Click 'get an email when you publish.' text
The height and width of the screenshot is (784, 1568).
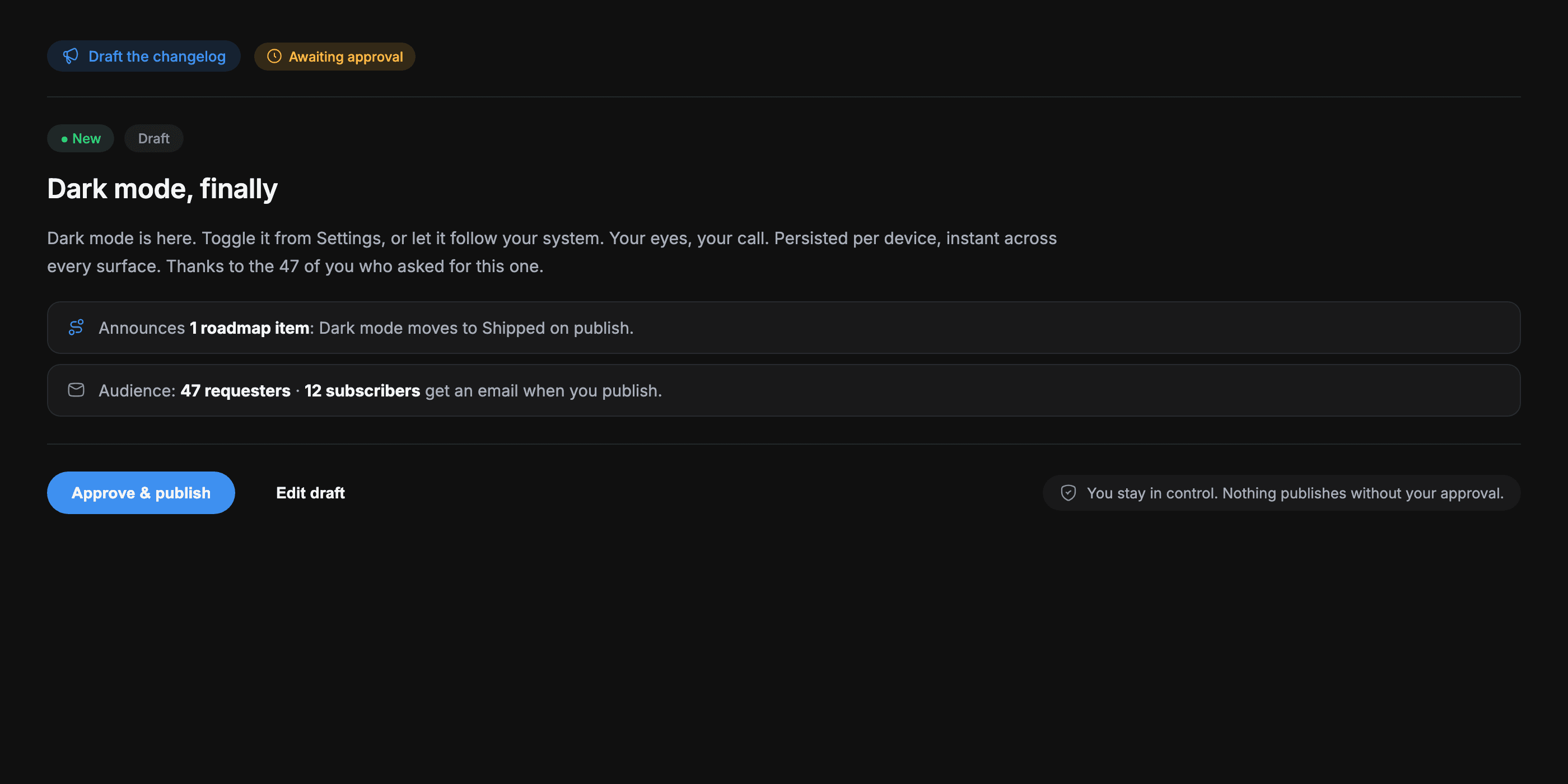[544, 391]
